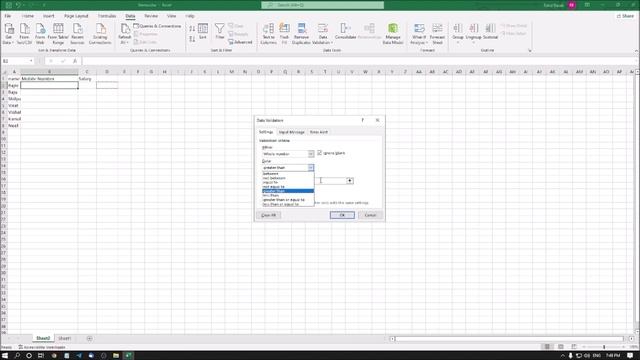The width and height of the screenshot is (640, 360).
Task: Click the dialog Help question mark
Action: (362, 120)
